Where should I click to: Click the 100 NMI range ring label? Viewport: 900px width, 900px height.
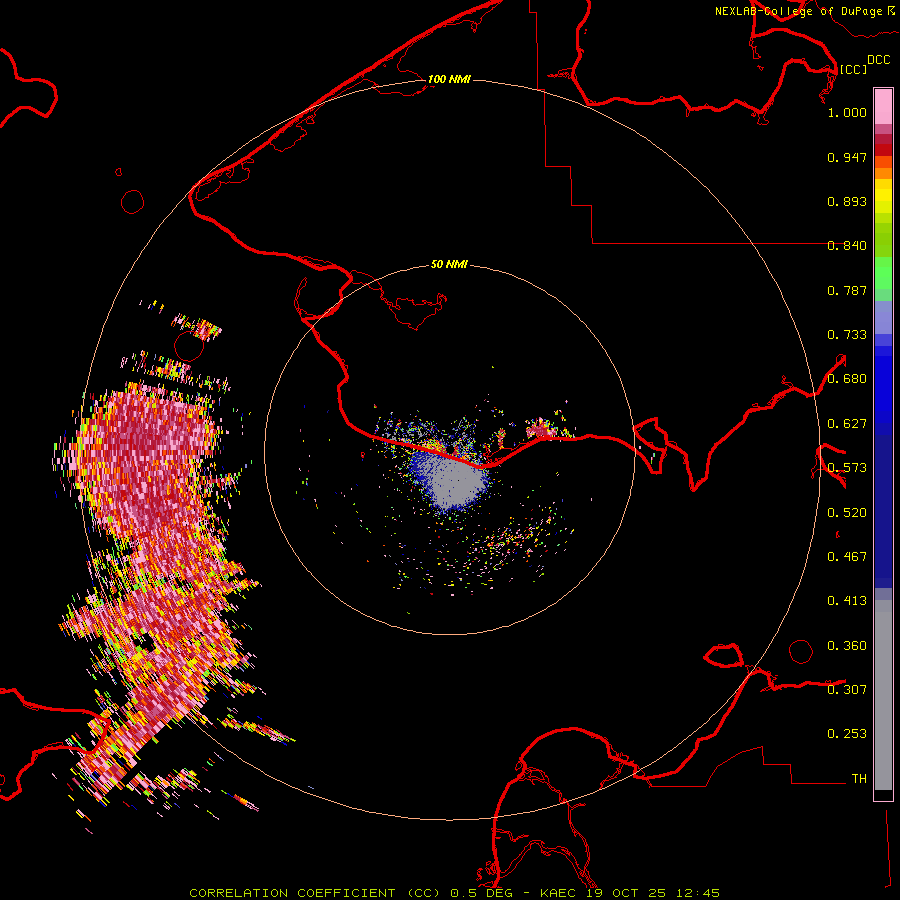click(449, 79)
